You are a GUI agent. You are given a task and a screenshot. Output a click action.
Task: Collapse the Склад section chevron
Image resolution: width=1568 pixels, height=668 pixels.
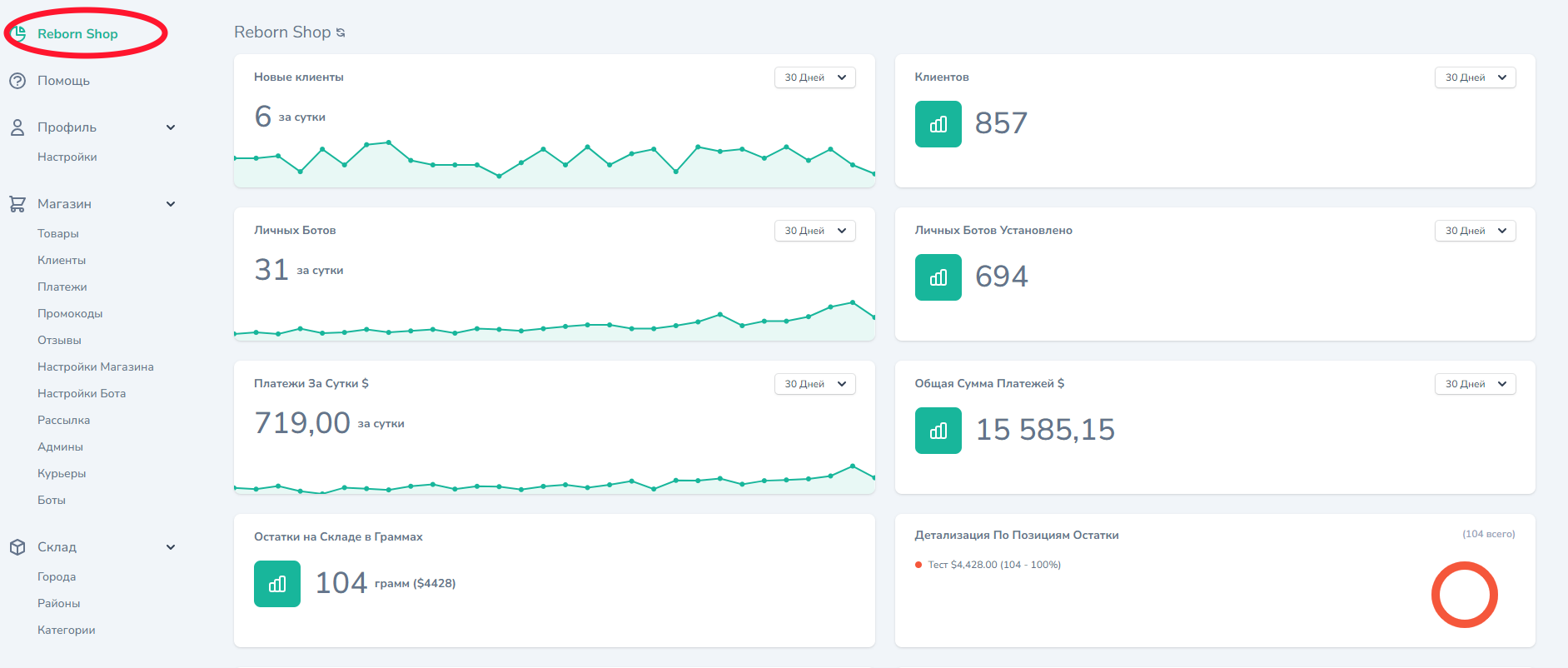[x=171, y=547]
